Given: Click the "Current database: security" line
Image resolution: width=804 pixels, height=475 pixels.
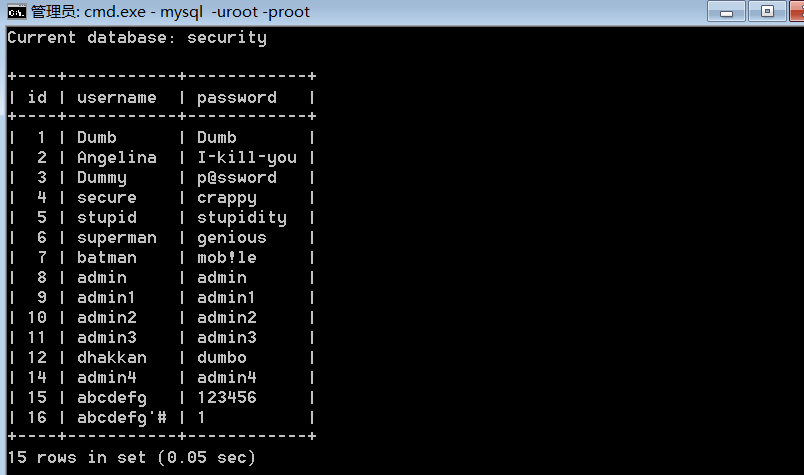Looking at the screenshot, I should pyautogui.click(x=137, y=38).
